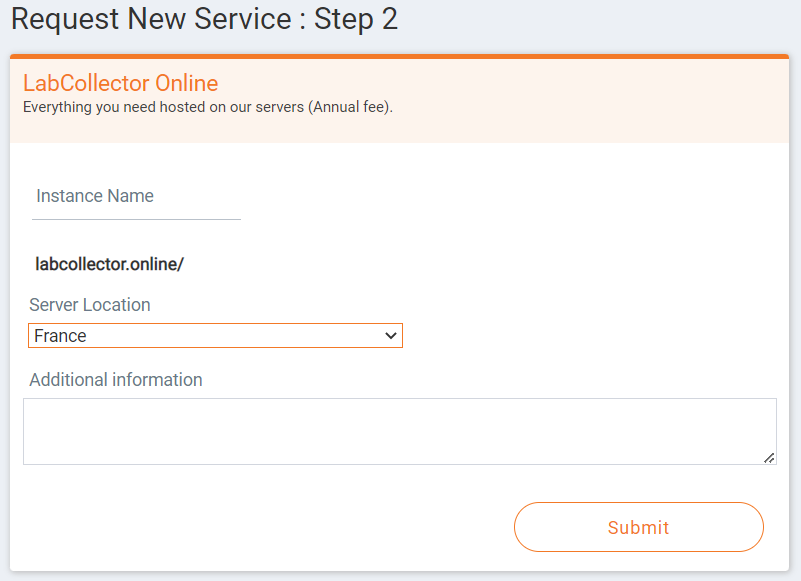
Task: Click the Server Location label
Action: (90, 305)
